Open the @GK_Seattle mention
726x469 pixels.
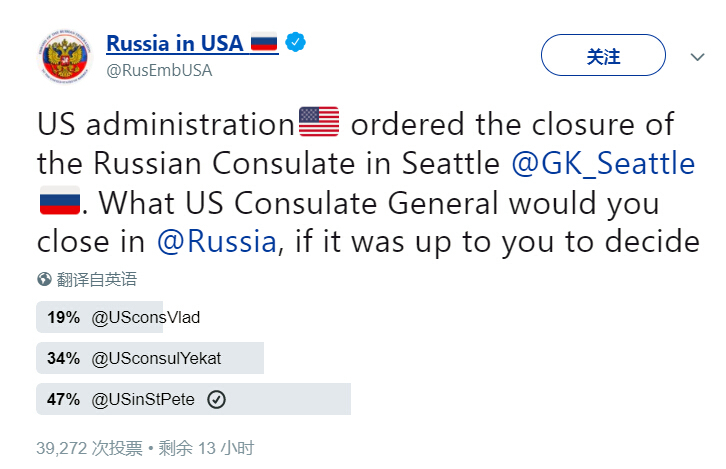point(603,163)
